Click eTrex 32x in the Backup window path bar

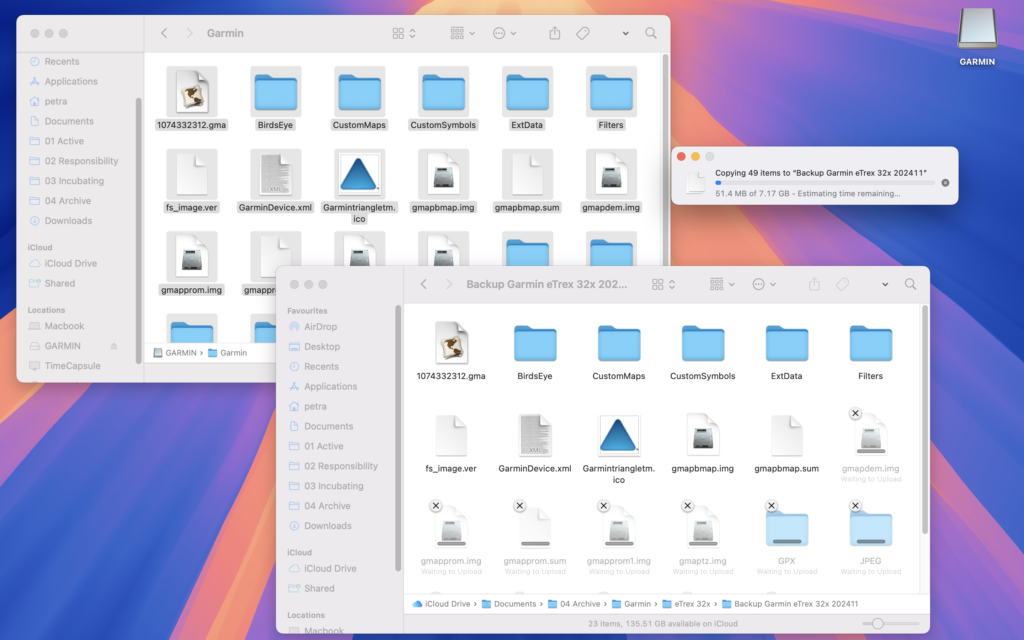coord(686,604)
